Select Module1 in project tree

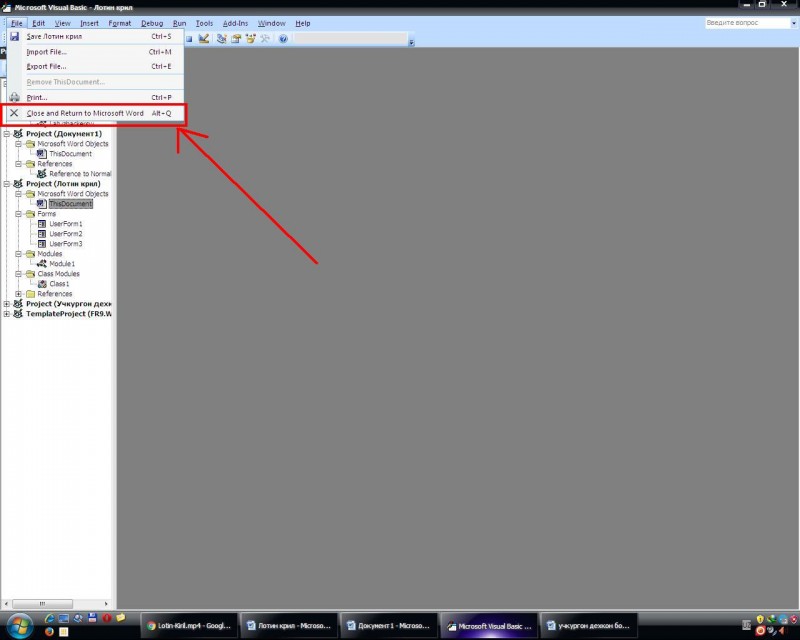(x=62, y=264)
